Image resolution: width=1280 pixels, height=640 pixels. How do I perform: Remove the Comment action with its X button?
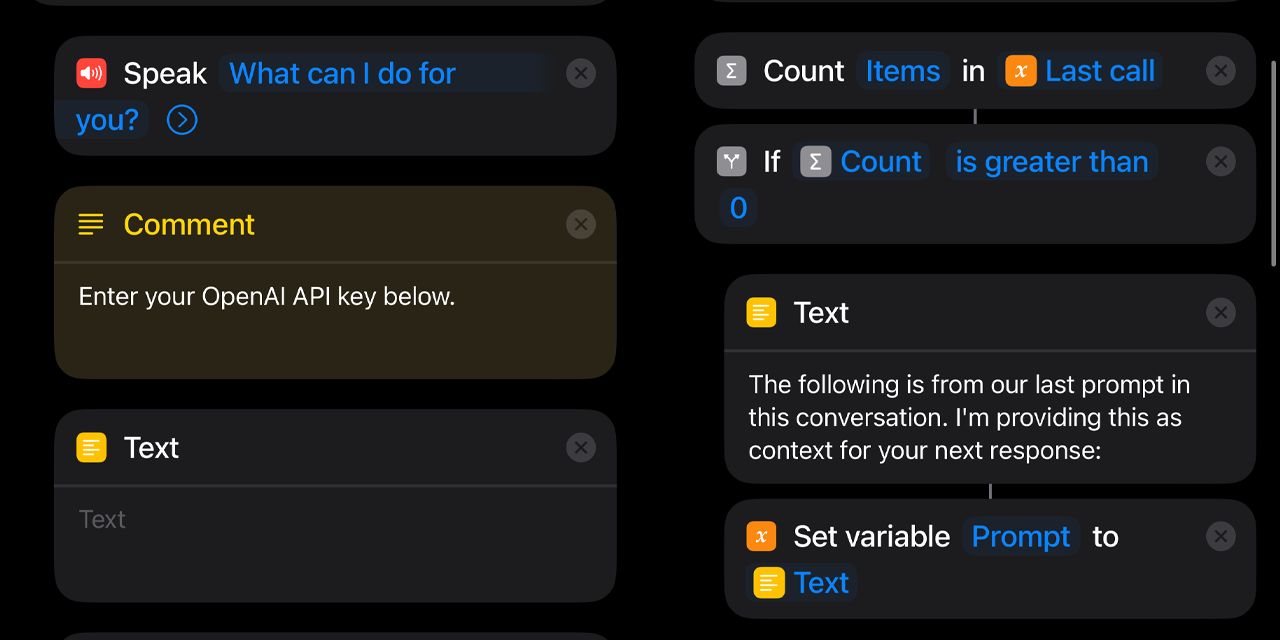coord(581,224)
